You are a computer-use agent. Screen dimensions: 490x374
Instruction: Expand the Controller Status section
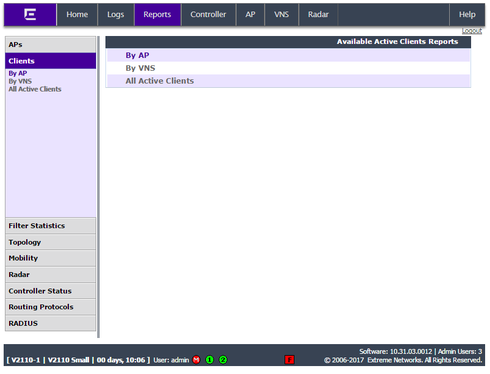pyautogui.click(x=50, y=291)
